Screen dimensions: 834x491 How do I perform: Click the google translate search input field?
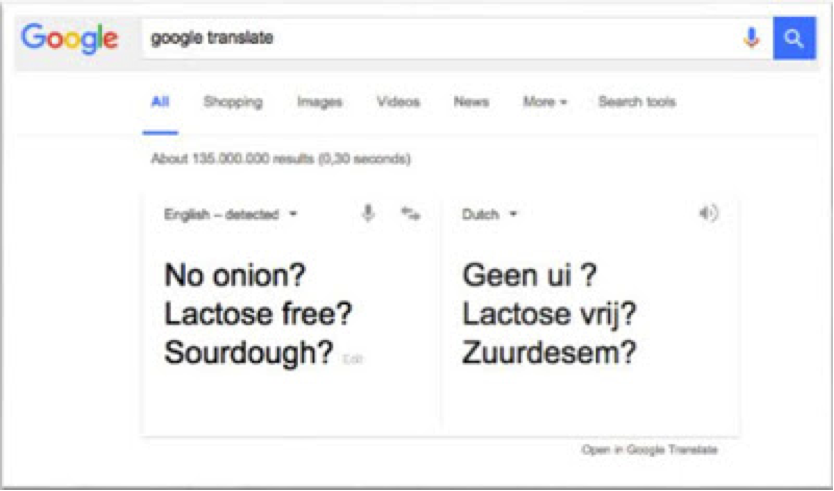point(441,38)
